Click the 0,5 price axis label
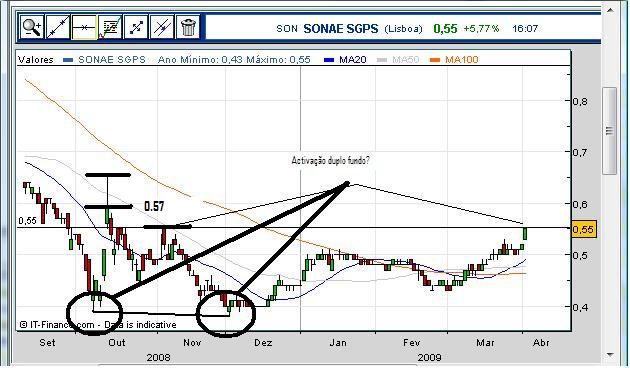Viewport: 630px width, 368px height. [580, 255]
